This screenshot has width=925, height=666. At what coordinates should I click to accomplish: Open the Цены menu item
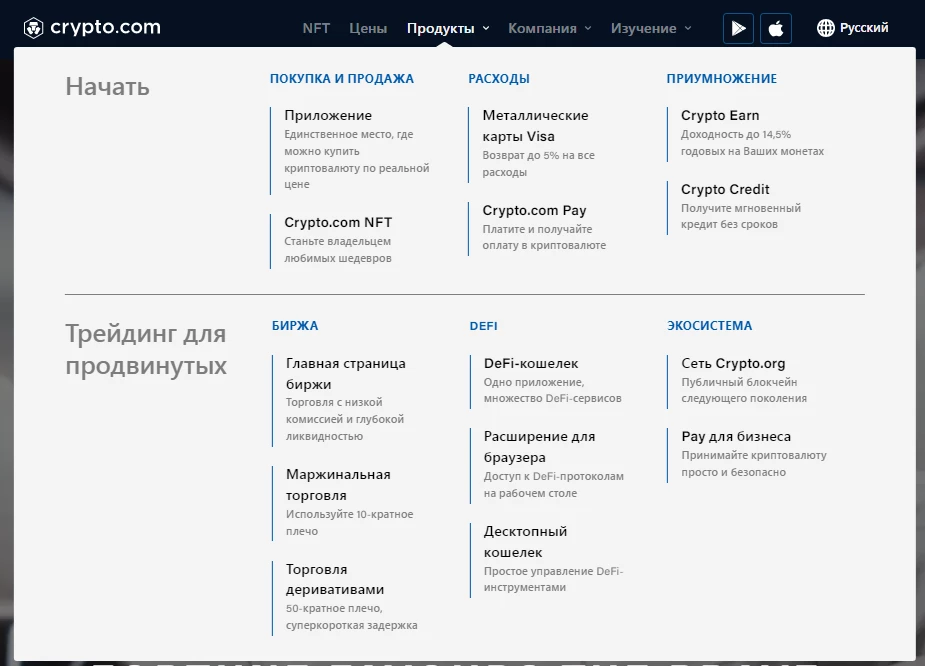(368, 28)
